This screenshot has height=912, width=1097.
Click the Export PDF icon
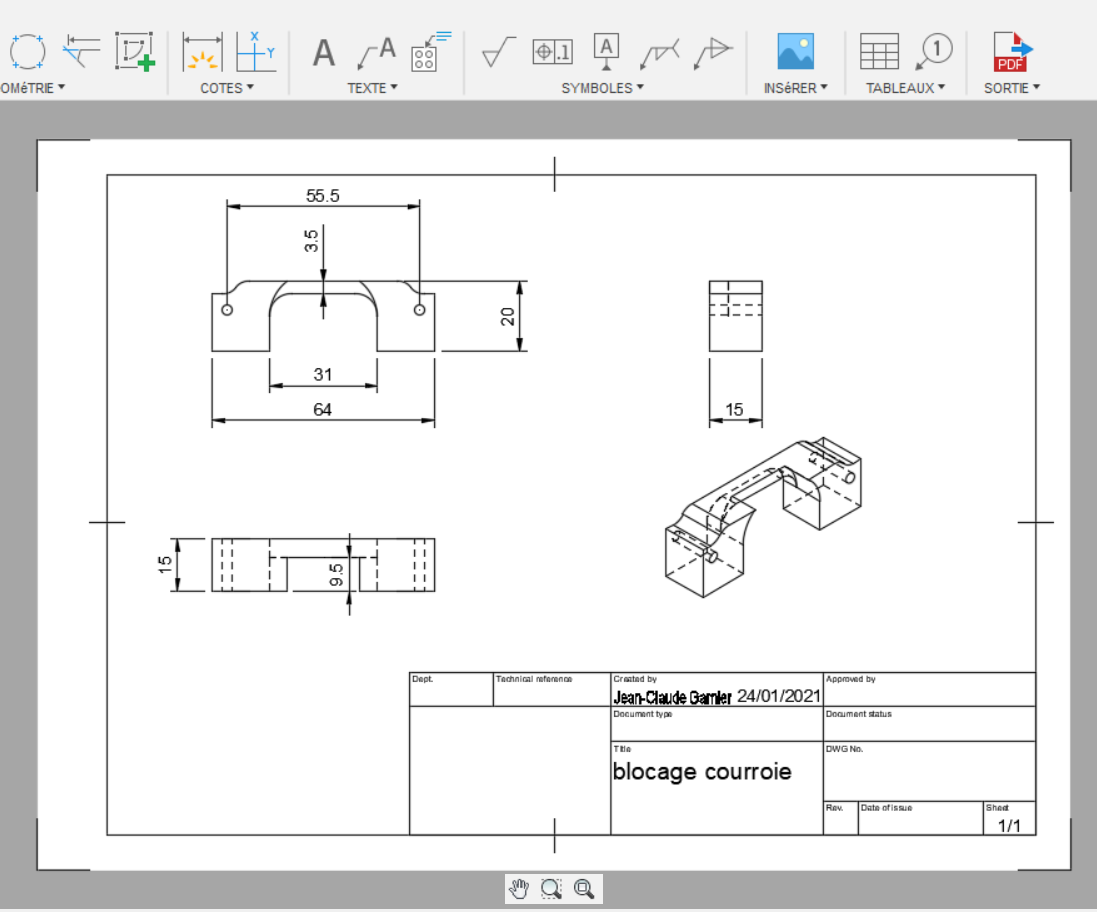point(1013,52)
